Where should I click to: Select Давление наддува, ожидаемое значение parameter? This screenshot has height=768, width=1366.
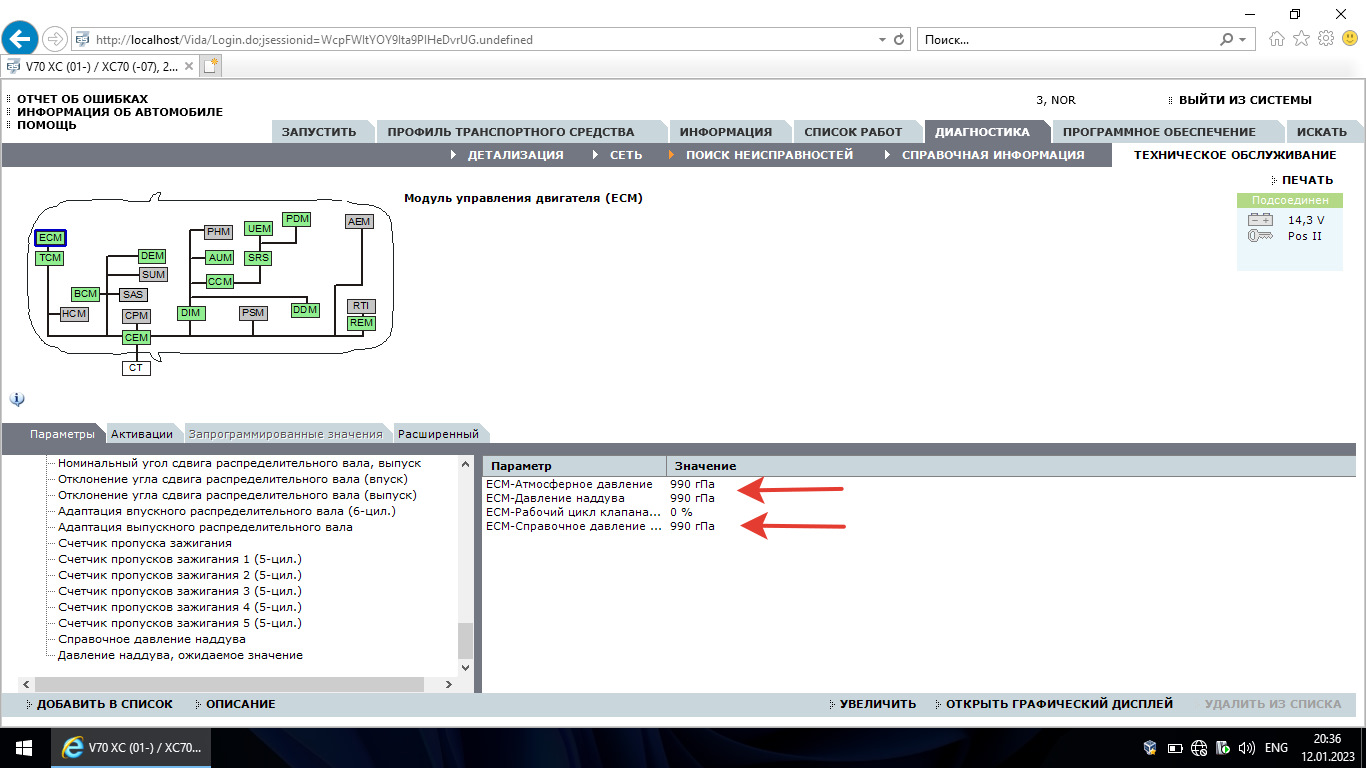(180, 655)
